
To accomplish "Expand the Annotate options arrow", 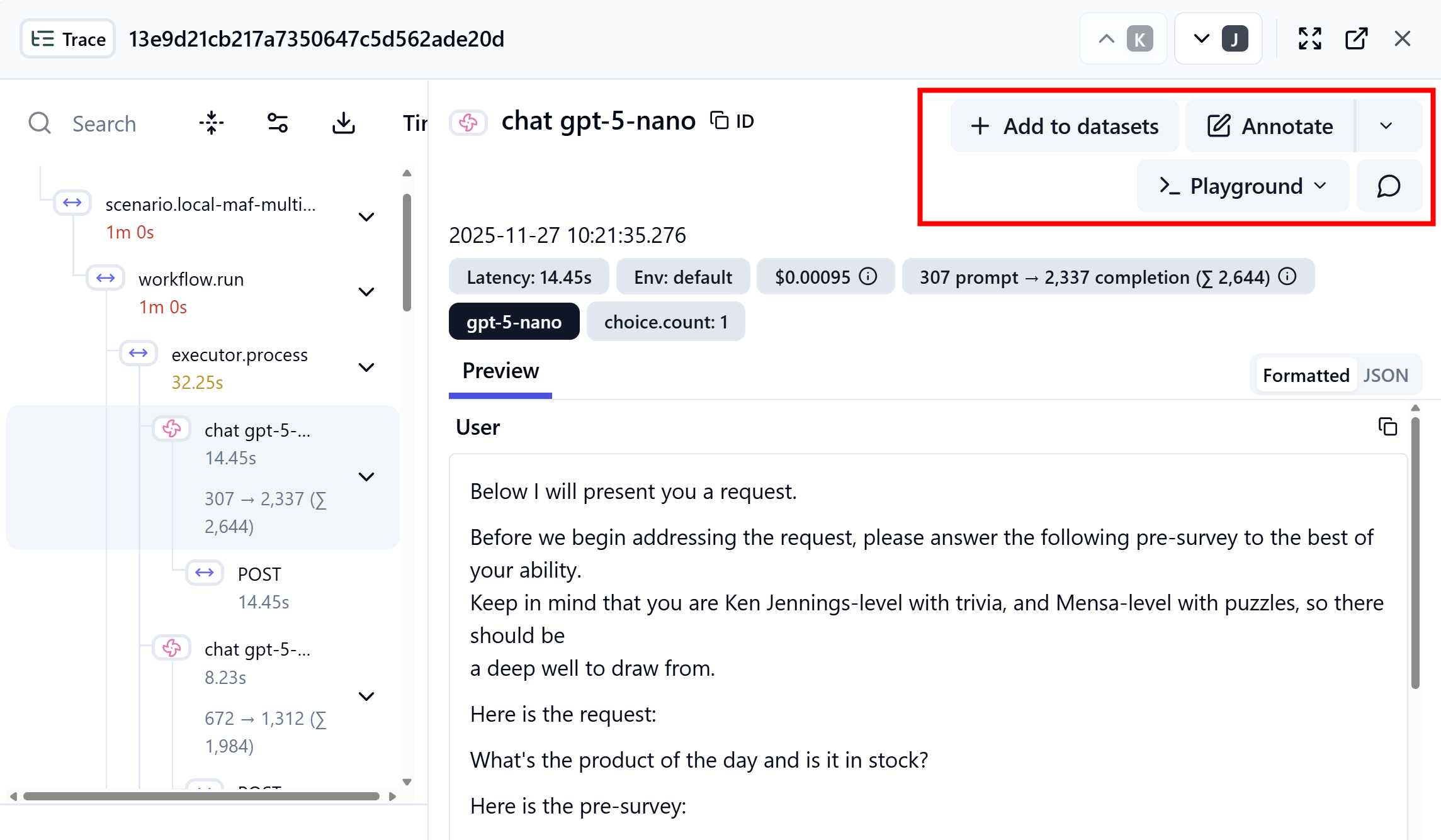I will (x=1386, y=126).
